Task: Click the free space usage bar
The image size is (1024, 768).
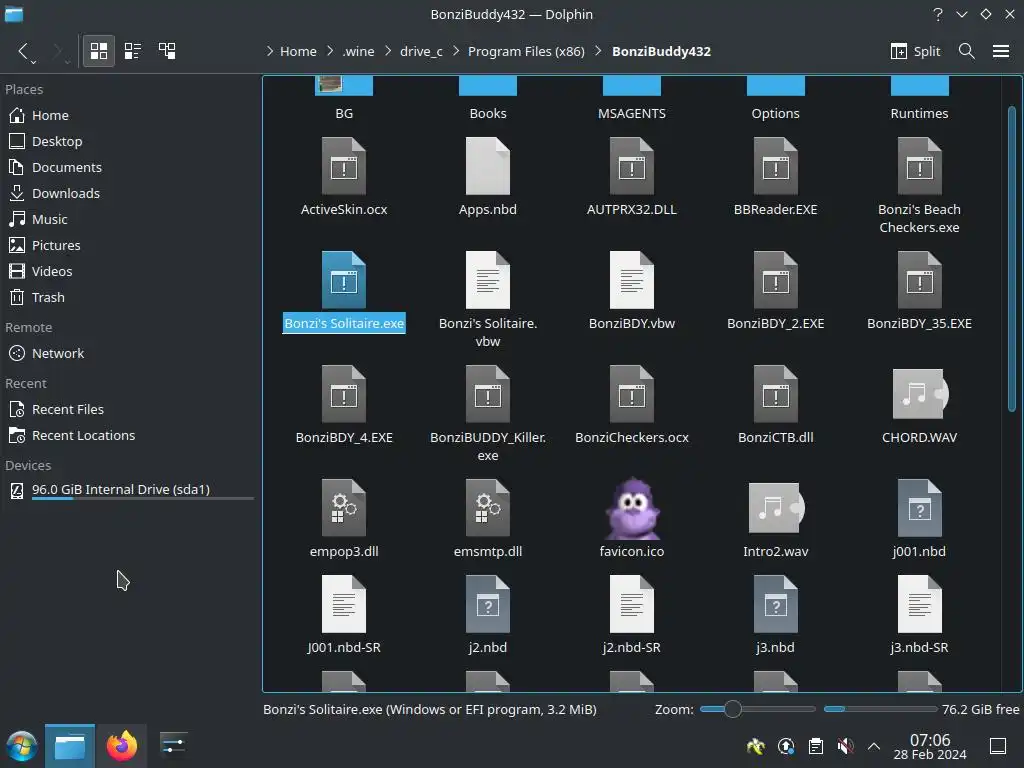Action: pyautogui.click(x=880, y=709)
